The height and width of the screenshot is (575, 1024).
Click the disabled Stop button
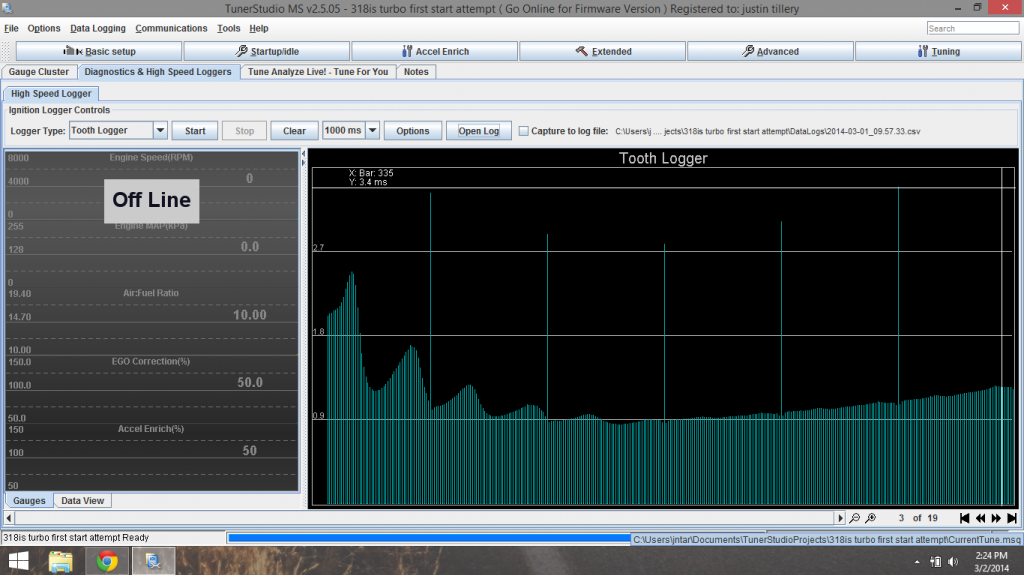pyautogui.click(x=244, y=131)
